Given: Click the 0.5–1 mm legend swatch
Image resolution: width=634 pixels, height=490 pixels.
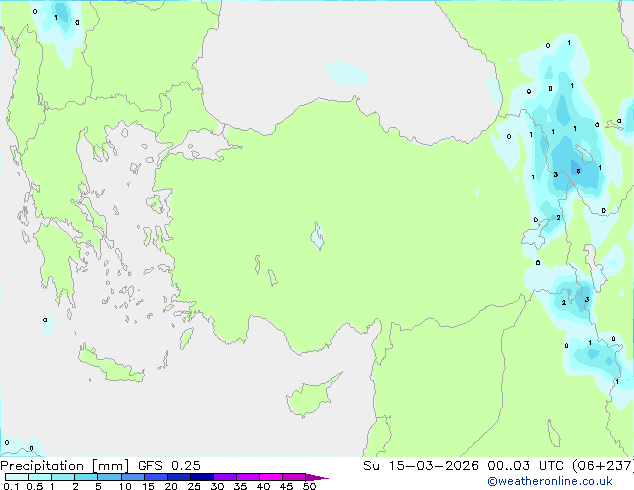Looking at the screenshot, I should 40,477.
